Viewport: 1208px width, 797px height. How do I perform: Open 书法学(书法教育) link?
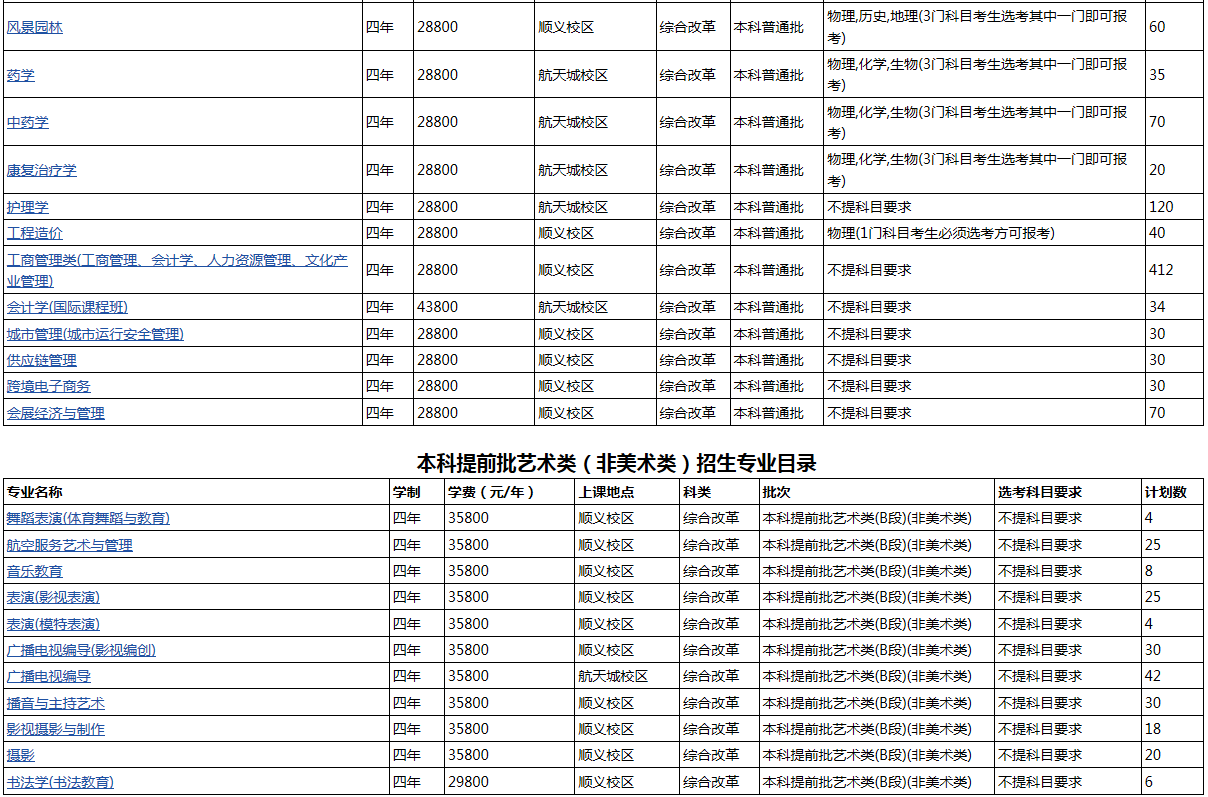(60, 782)
